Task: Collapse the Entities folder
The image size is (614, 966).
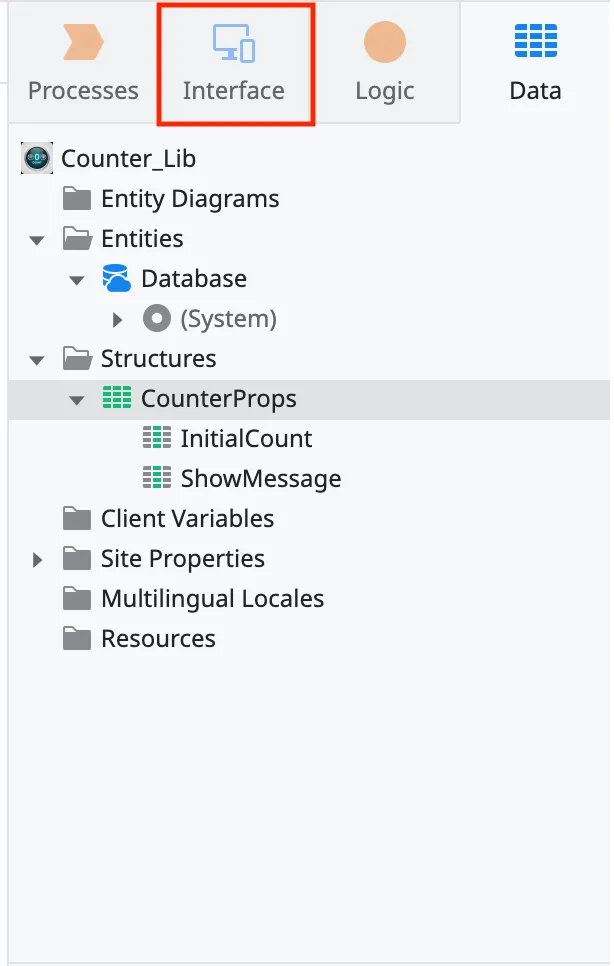Action: click(x=37, y=238)
